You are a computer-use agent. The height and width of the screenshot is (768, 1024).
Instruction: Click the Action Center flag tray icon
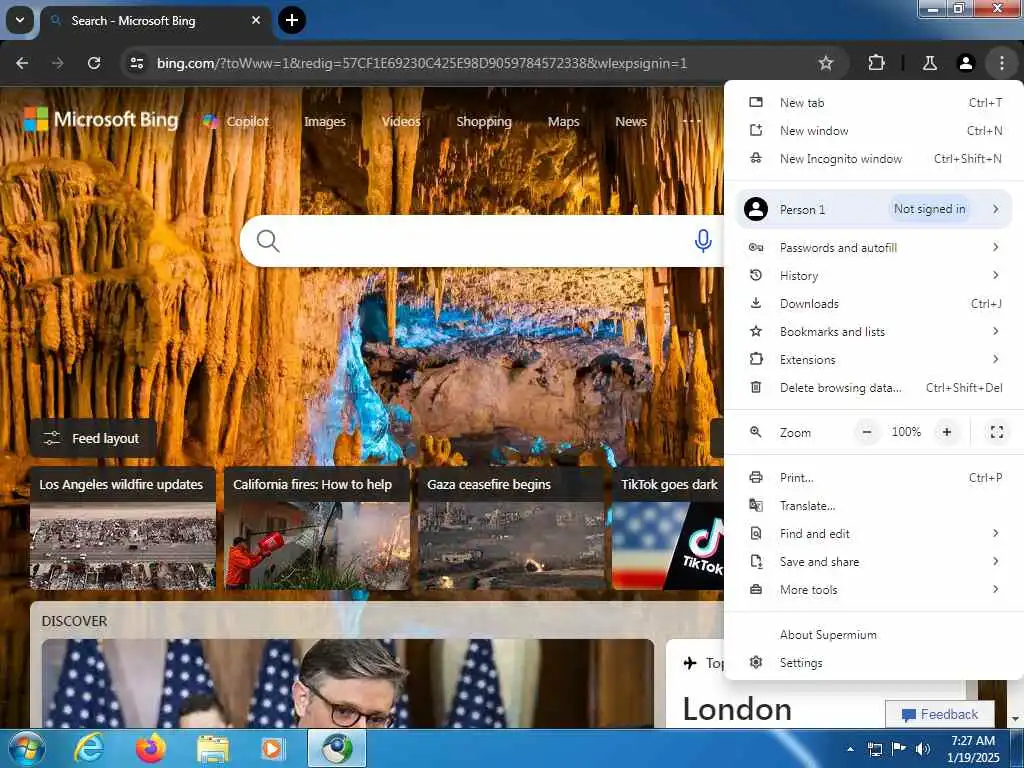point(898,749)
